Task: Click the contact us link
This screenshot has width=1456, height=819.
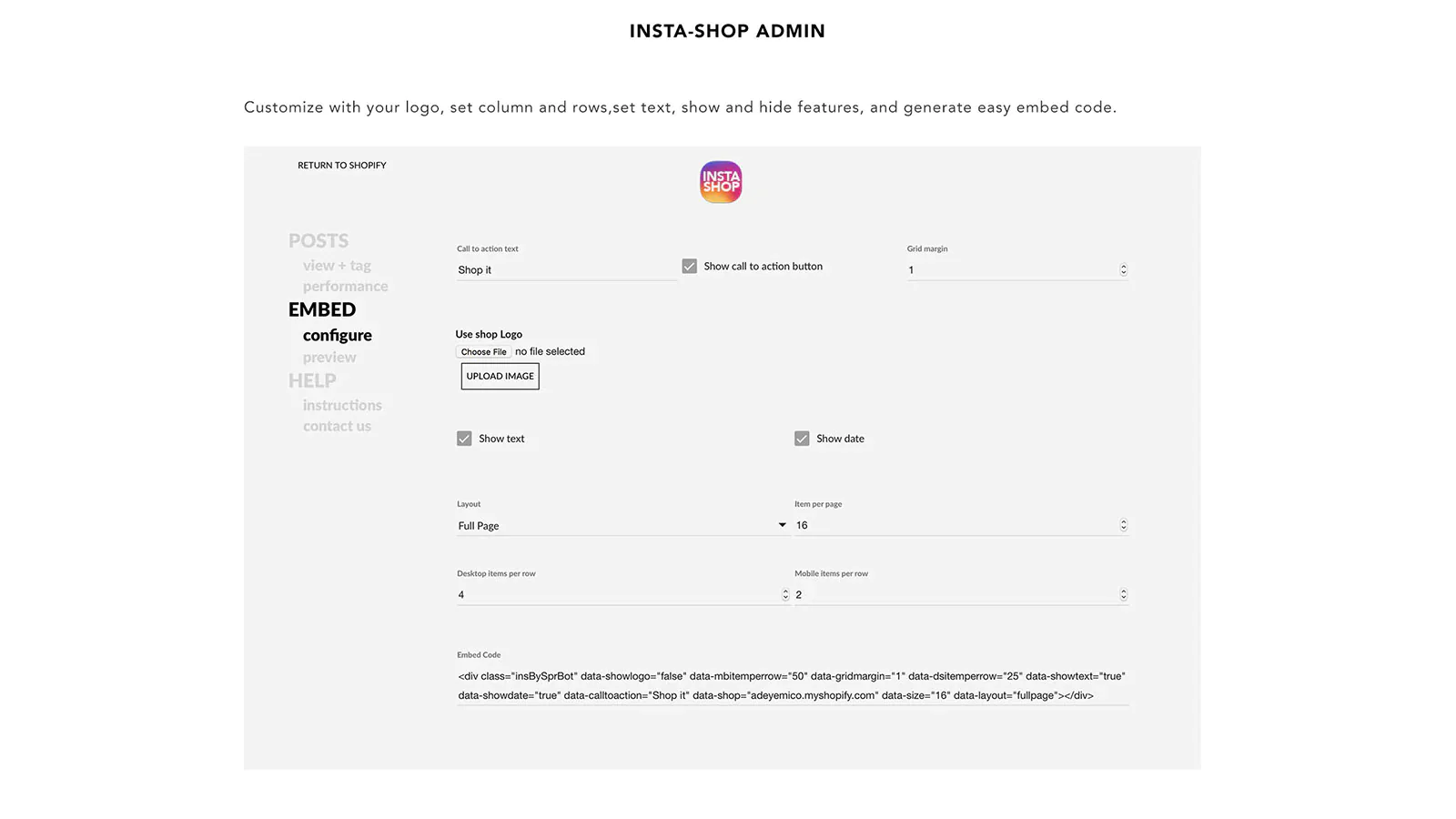Action: [x=337, y=426]
